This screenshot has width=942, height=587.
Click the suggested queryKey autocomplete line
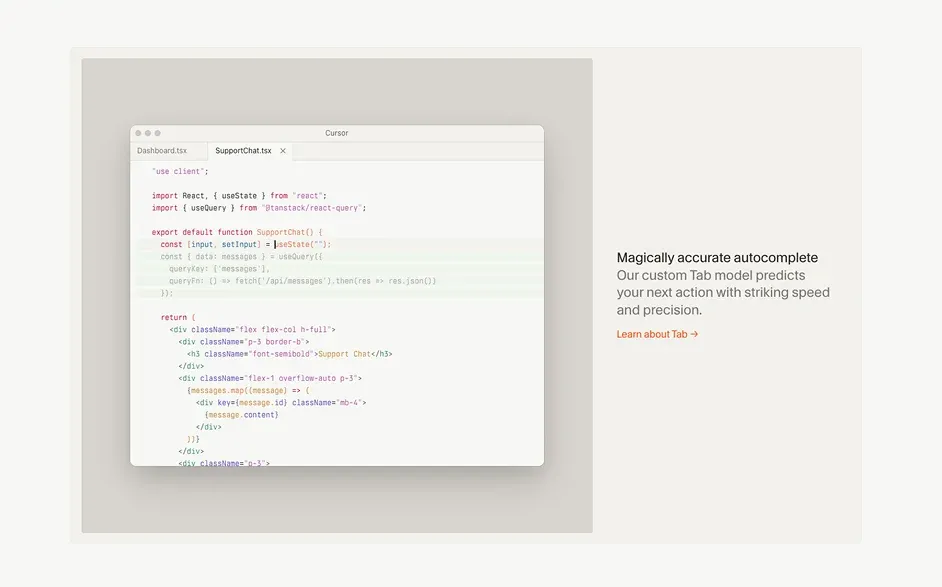tap(219, 269)
